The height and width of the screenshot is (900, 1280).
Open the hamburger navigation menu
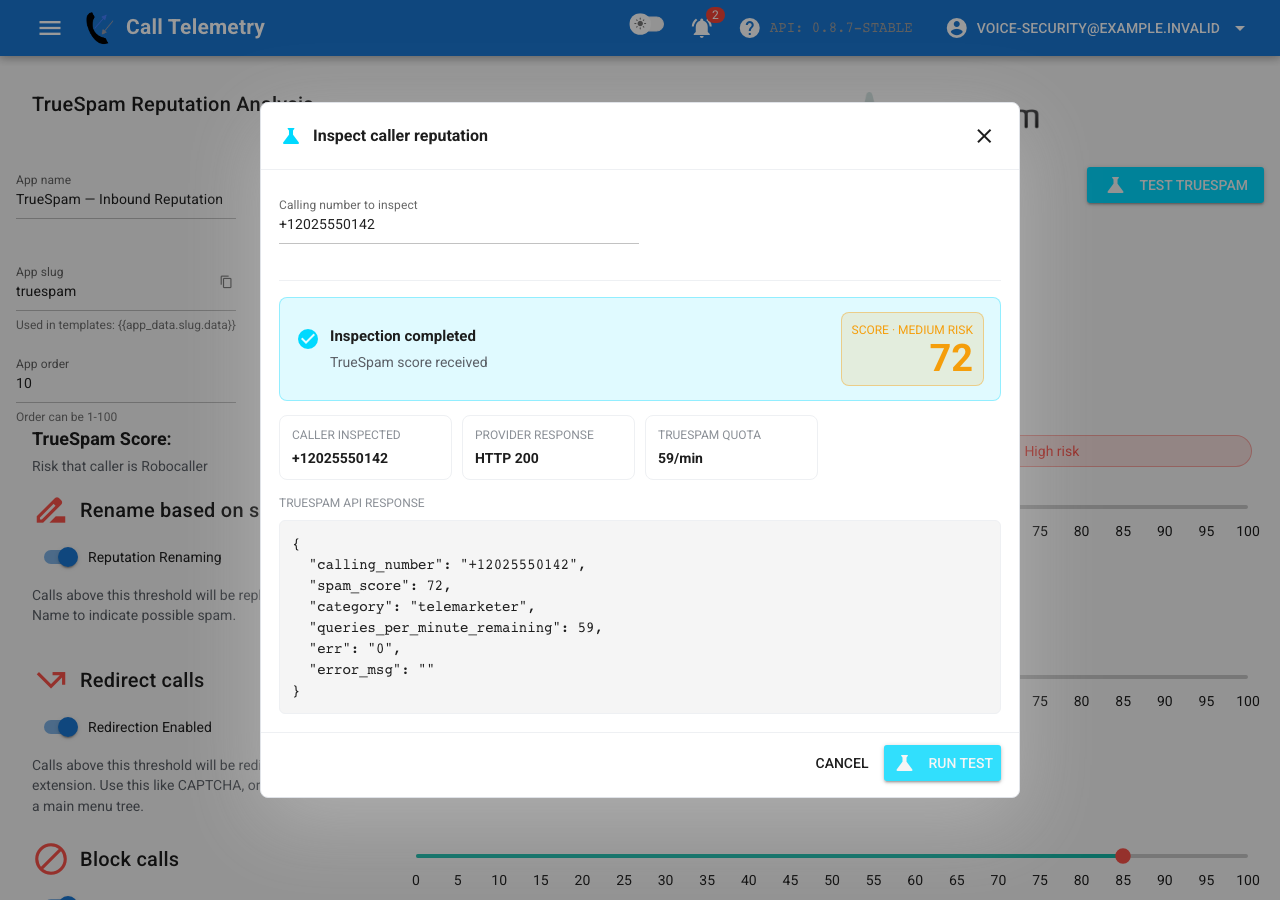pyautogui.click(x=50, y=28)
